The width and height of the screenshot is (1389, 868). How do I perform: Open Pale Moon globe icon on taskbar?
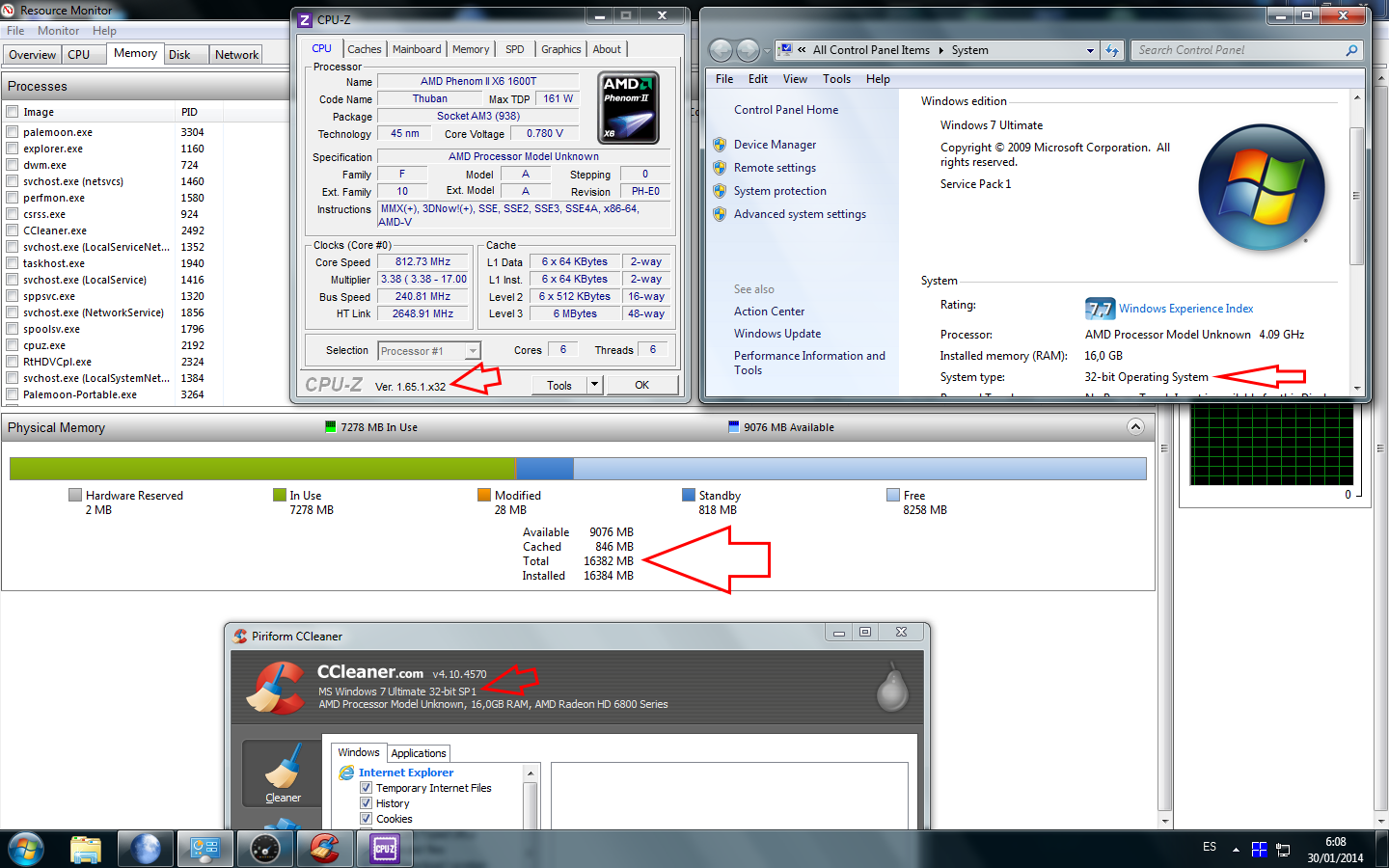pyautogui.click(x=146, y=849)
